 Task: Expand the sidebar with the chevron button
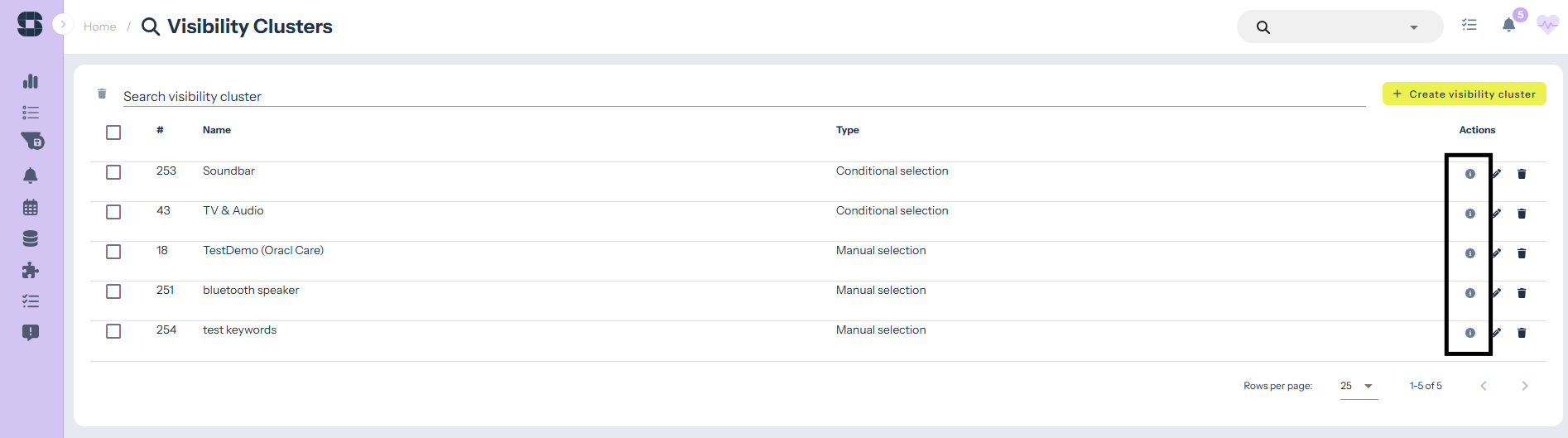[63, 24]
